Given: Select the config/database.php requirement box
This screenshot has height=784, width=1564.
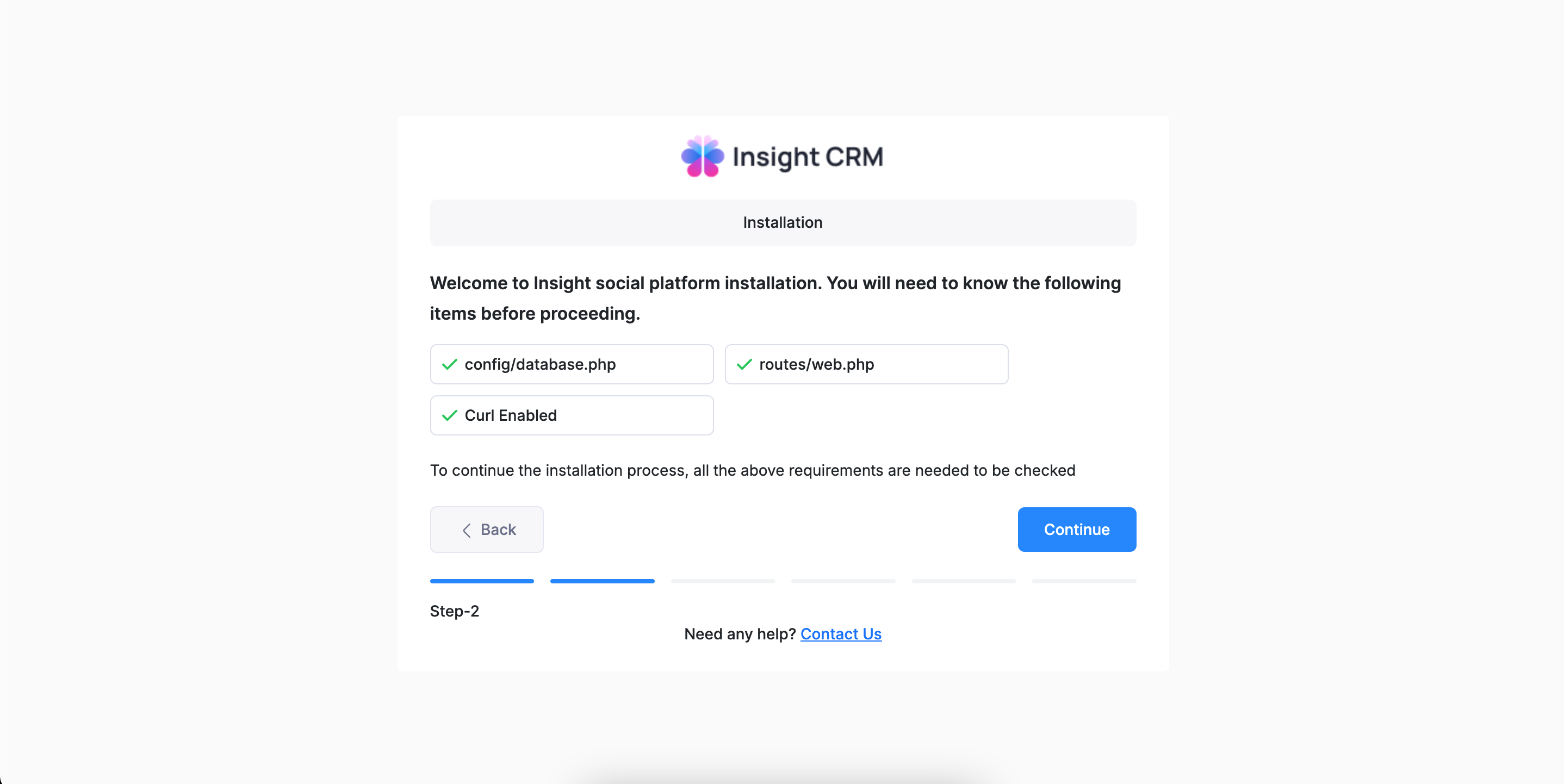Looking at the screenshot, I should tap(572, 364).
